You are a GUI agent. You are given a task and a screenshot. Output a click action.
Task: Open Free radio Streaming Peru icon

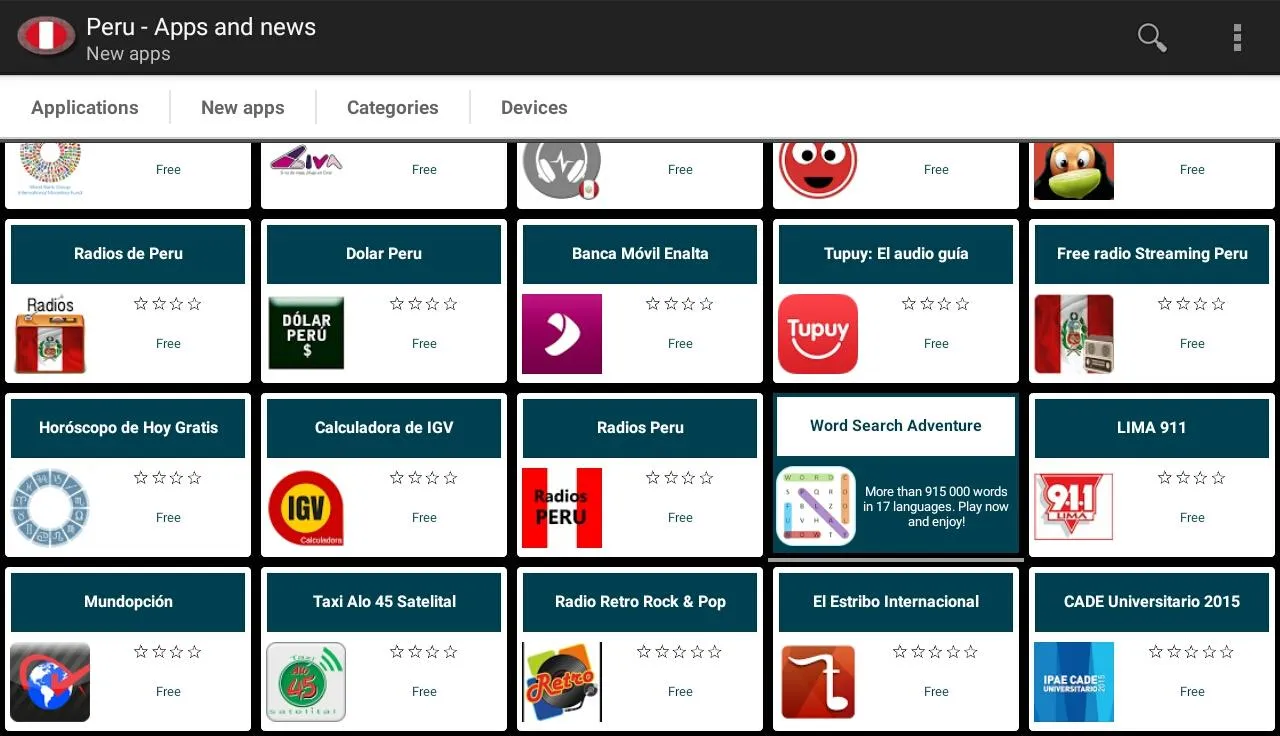coord(1074,334)
